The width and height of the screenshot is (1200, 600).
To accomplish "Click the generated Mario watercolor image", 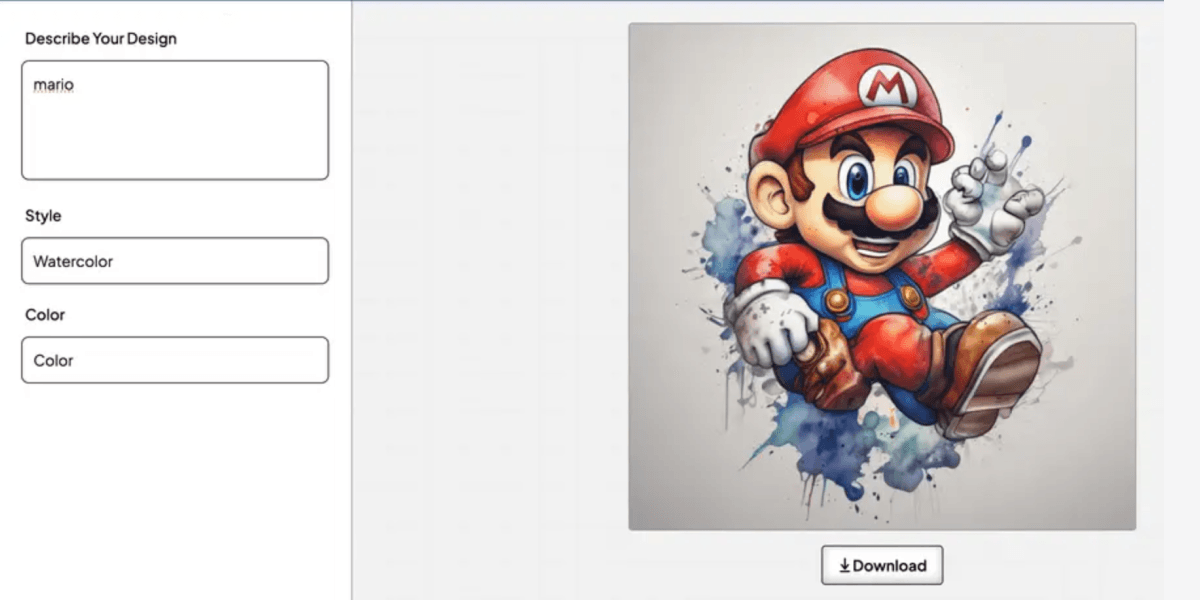I will coord(882,277).
